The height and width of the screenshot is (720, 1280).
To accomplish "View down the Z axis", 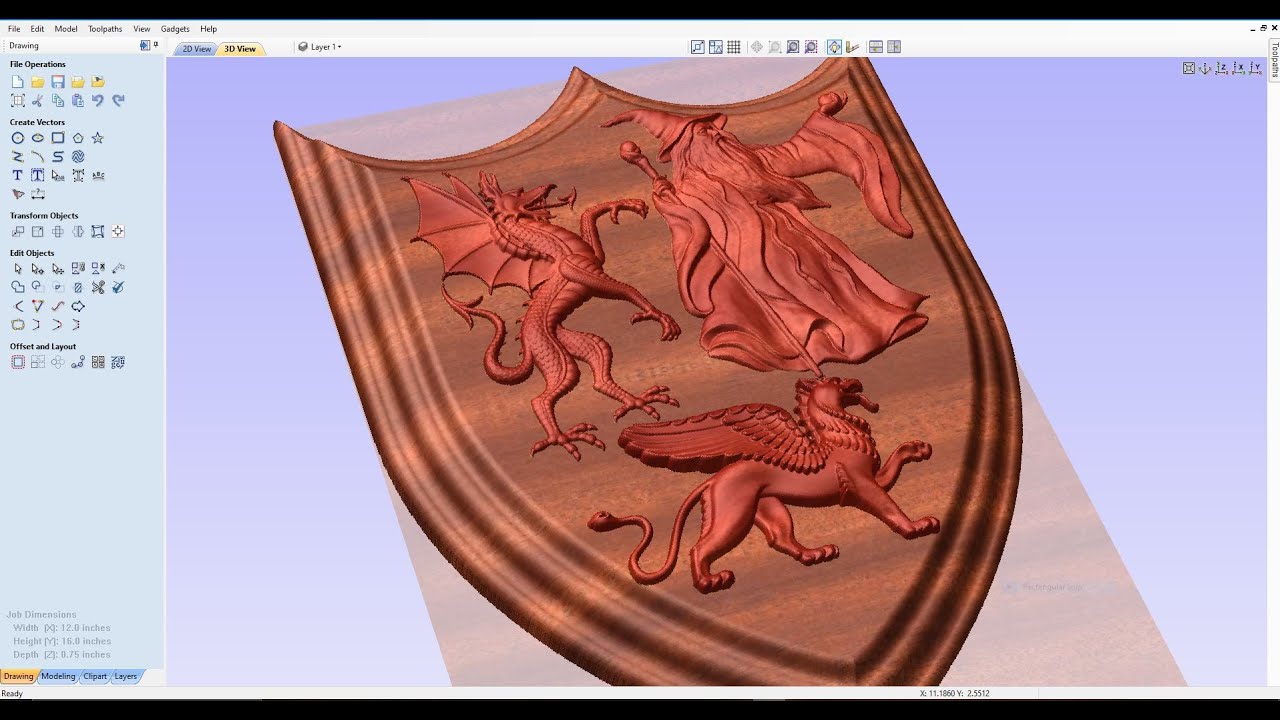I will 1223,68.
